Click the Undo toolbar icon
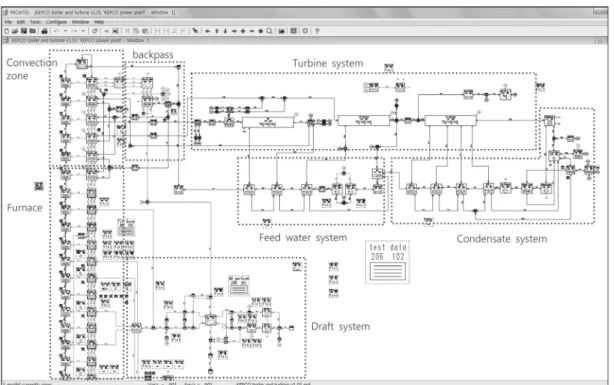 (x=57, y=31)
